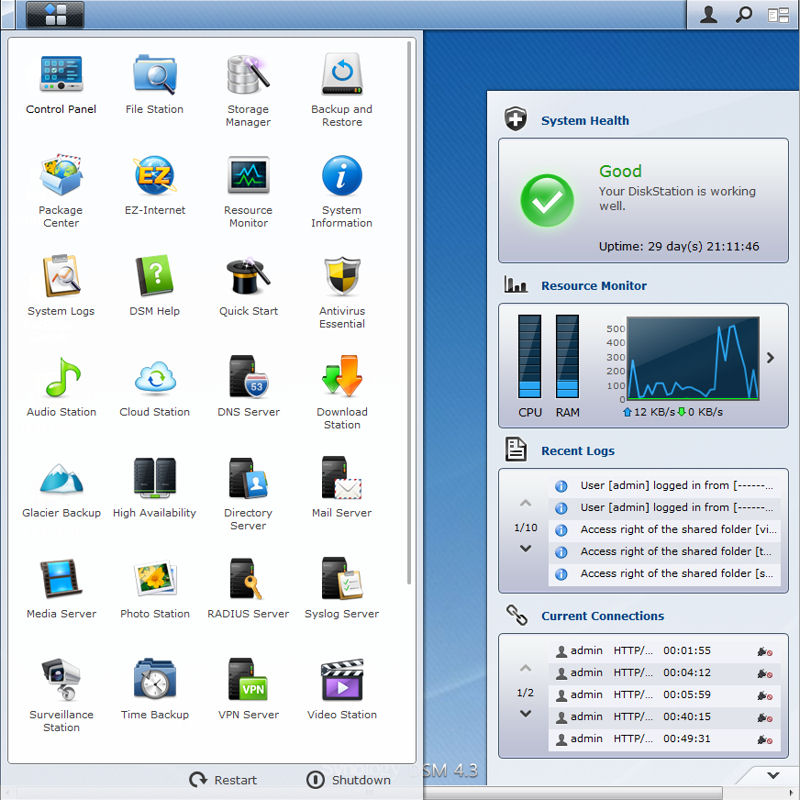The image size is (800, 800).
Task: Open Time Backup
Action: pyautogui.click(x=155, y=689)
